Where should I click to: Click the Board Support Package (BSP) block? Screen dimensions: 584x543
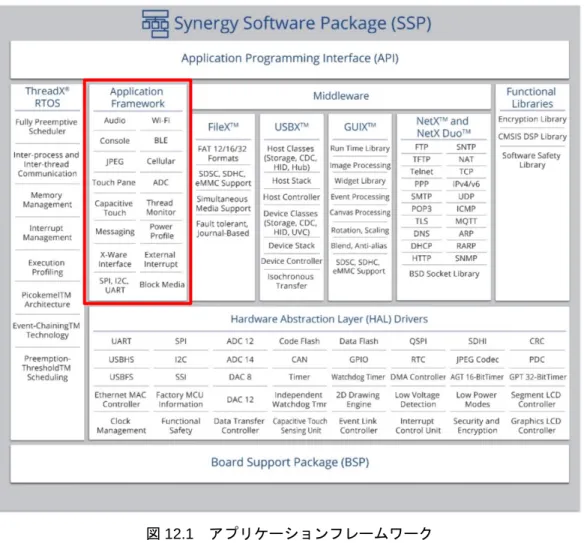coord(290,464)
